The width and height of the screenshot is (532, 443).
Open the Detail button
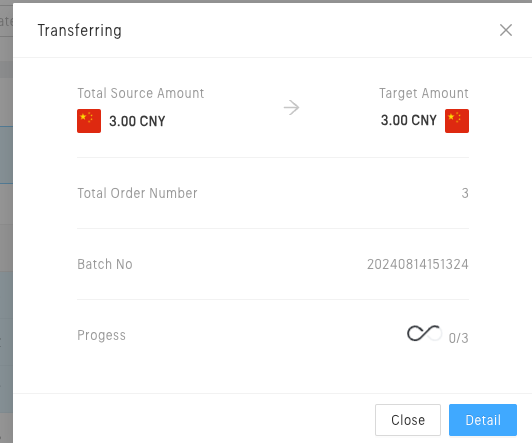[483, 420]
